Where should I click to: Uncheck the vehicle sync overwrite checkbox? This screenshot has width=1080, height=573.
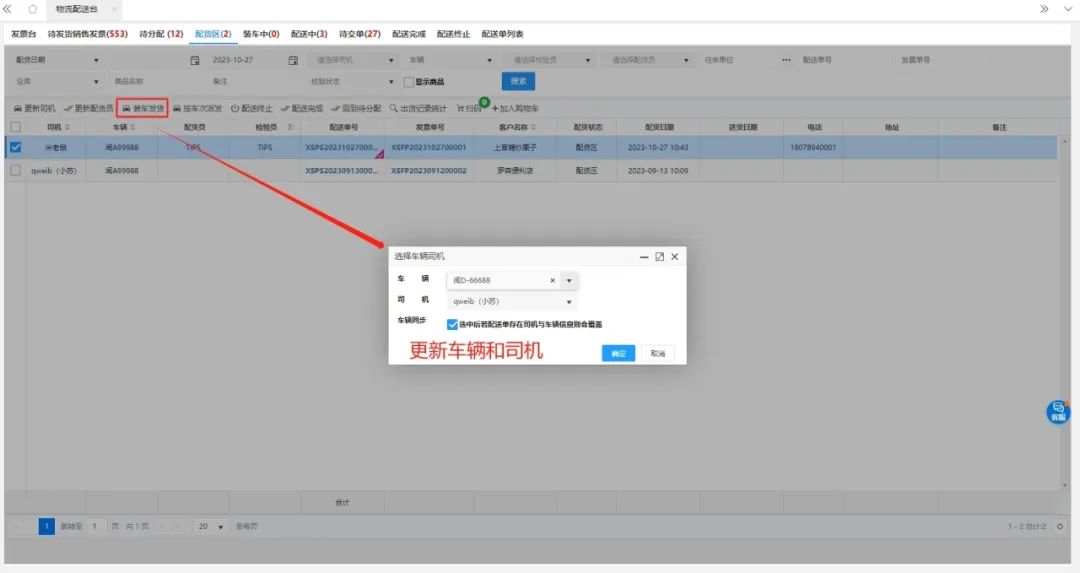point(453,324)
